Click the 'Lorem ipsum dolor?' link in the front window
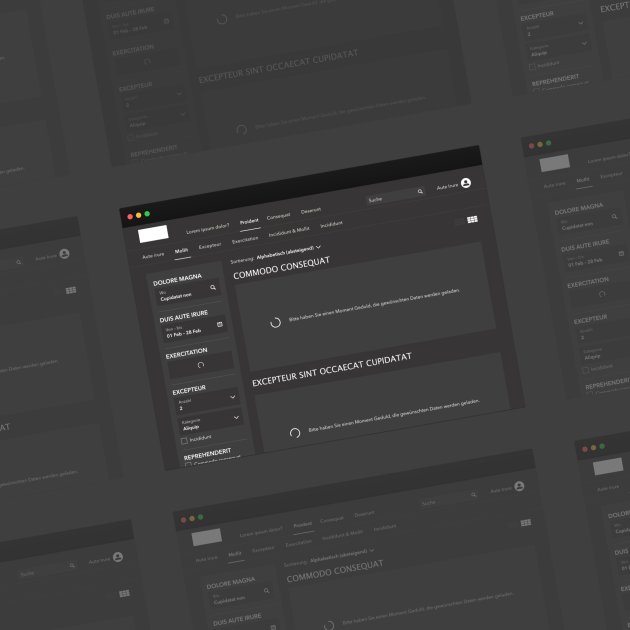Screen dimensions: 630x630 tap(207, 229)
